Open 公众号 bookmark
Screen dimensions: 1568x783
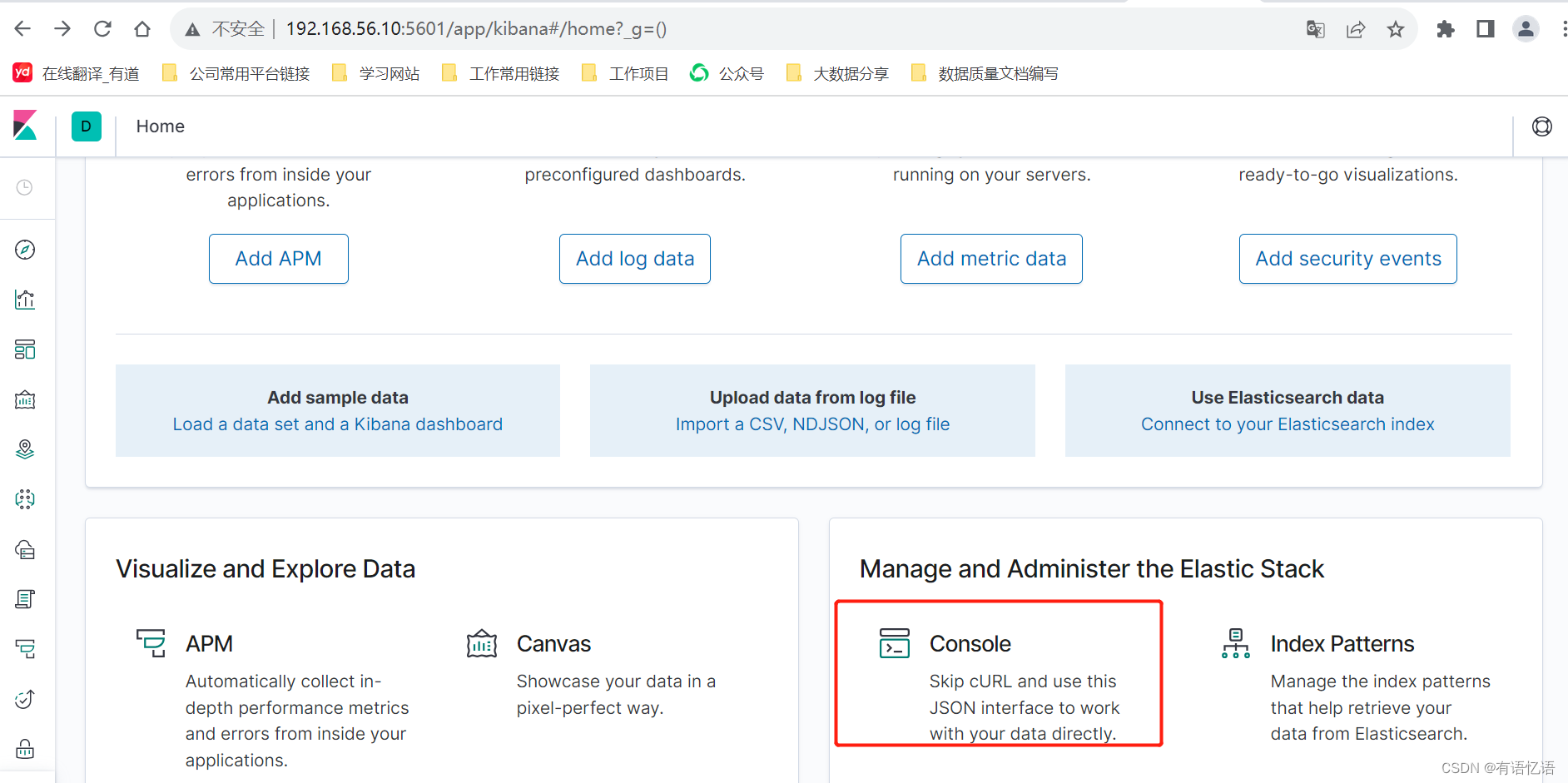727,73
